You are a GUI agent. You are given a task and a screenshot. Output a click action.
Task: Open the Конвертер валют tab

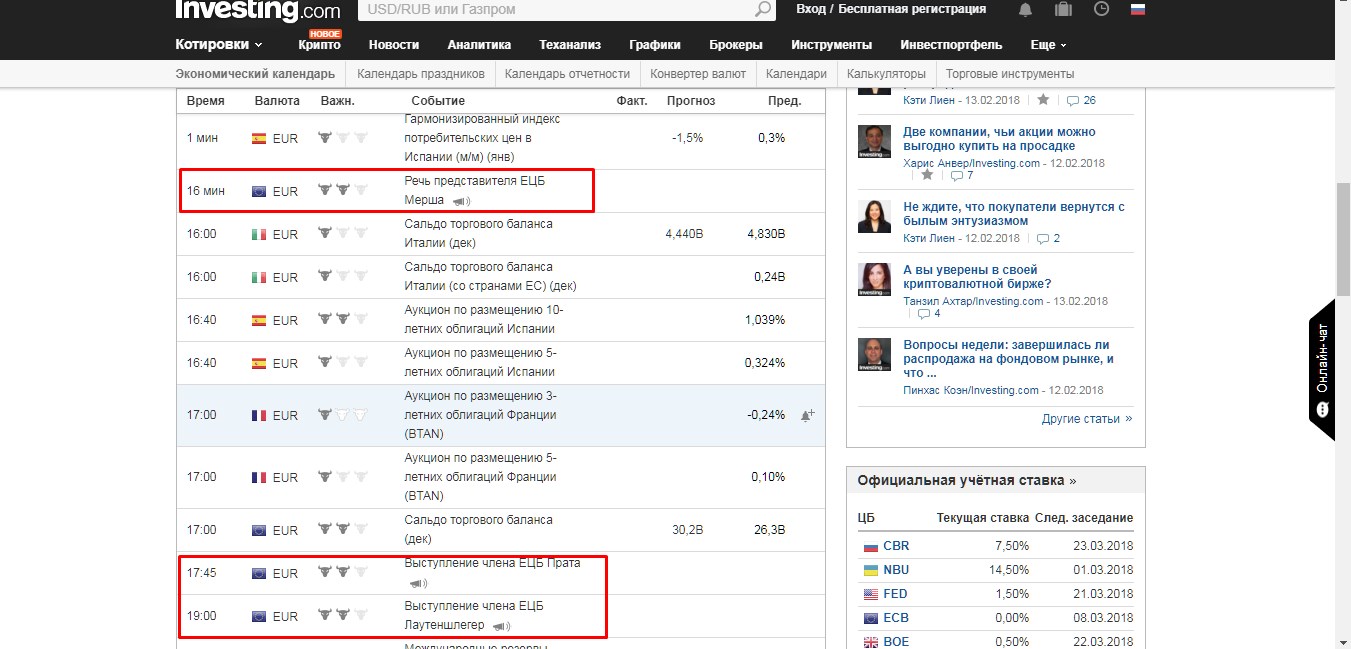[x=698, y=74]
